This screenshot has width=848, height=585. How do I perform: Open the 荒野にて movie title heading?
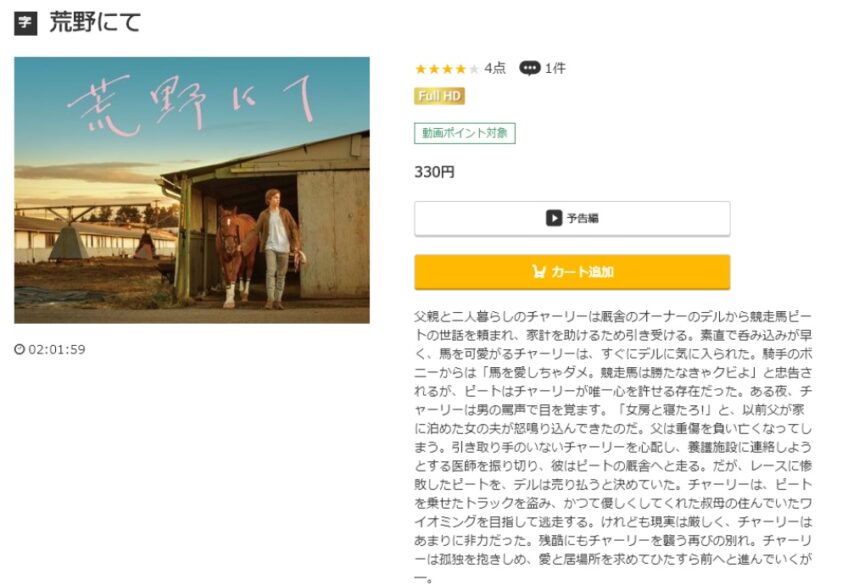point(95,23)
